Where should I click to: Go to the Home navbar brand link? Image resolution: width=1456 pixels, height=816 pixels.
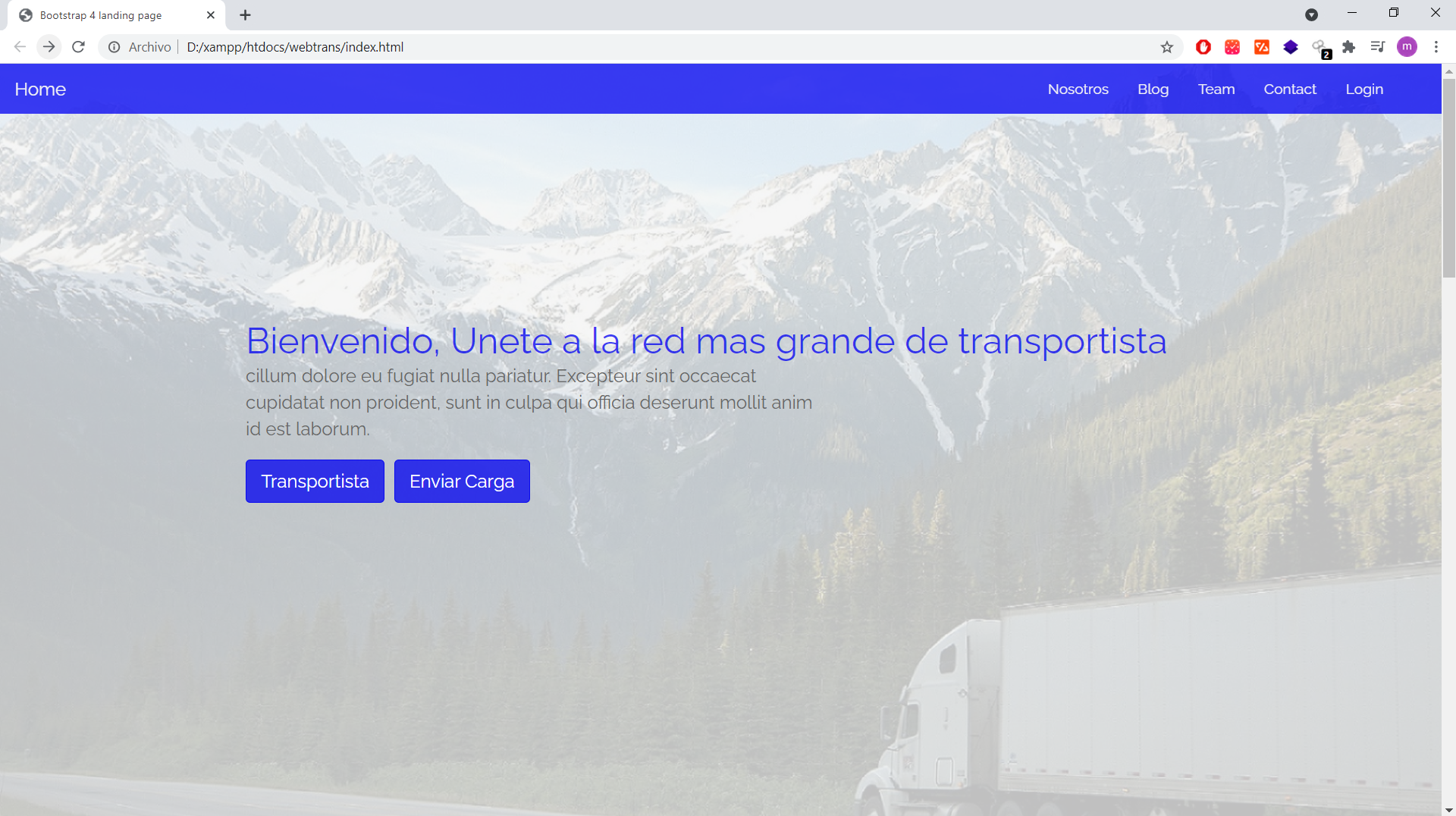click(40, 89)
